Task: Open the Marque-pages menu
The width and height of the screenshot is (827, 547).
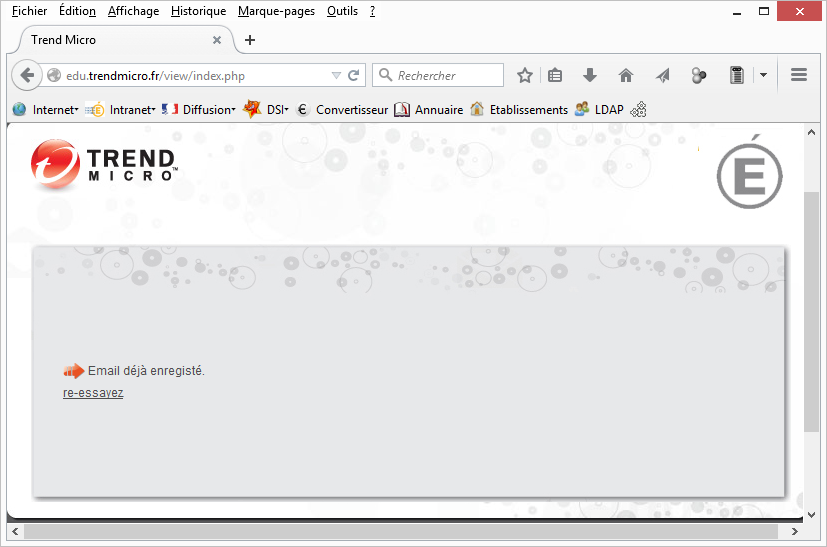Action: 276,11
